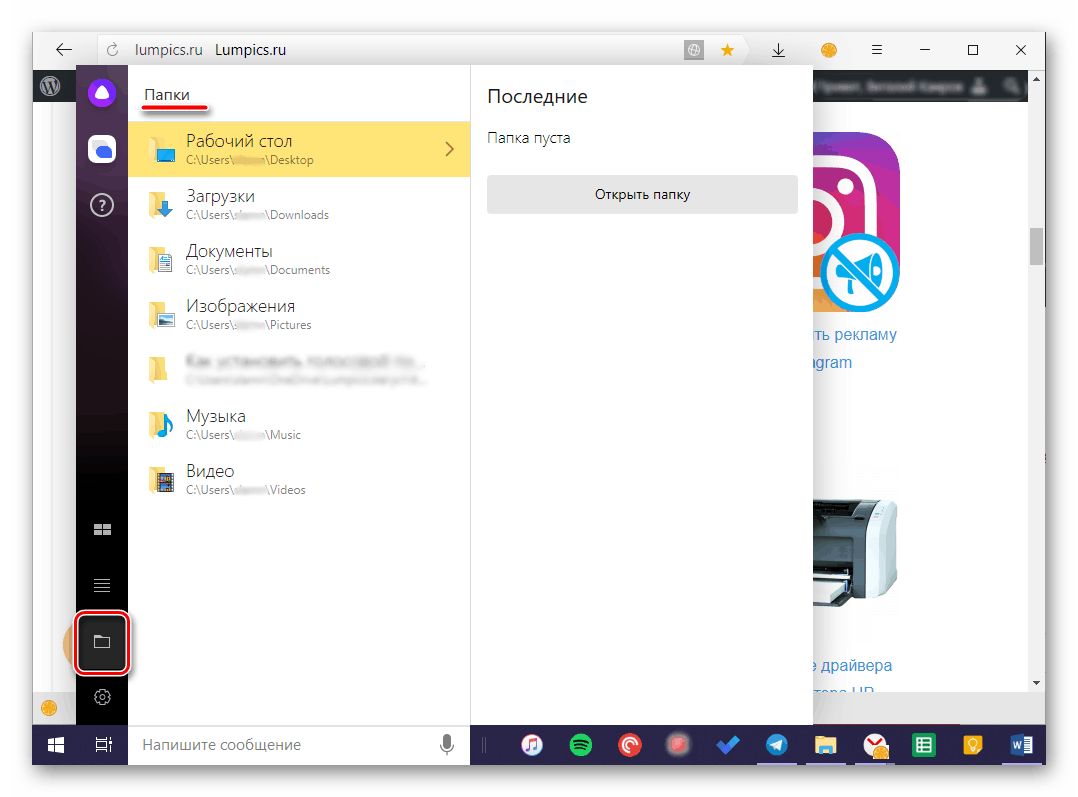Click the Windows apps grid icon in sidebar
1078x797 pixels.
[x=102, y=530]
